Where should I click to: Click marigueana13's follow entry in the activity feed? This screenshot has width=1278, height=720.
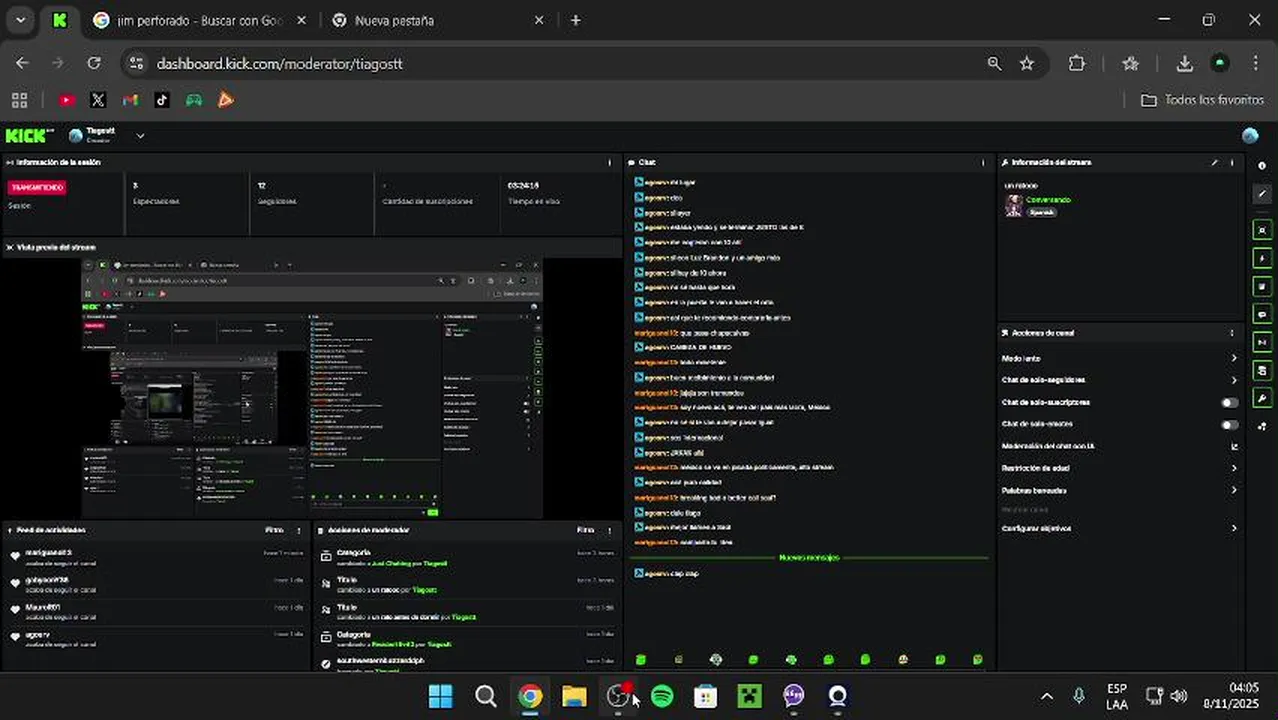click(x=156, y=556)
